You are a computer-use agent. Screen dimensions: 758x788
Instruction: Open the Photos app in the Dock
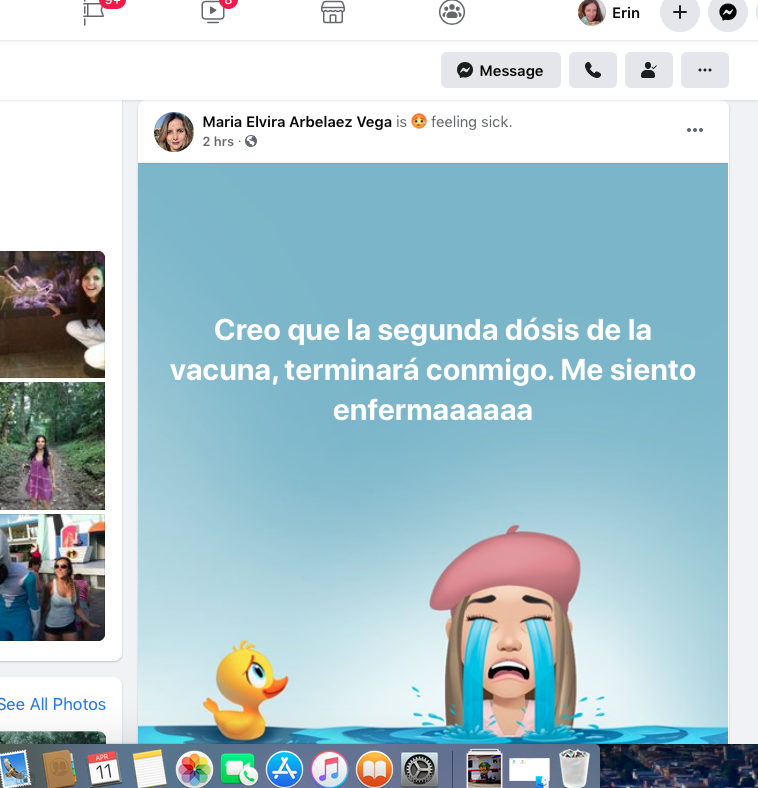[194, 769]
